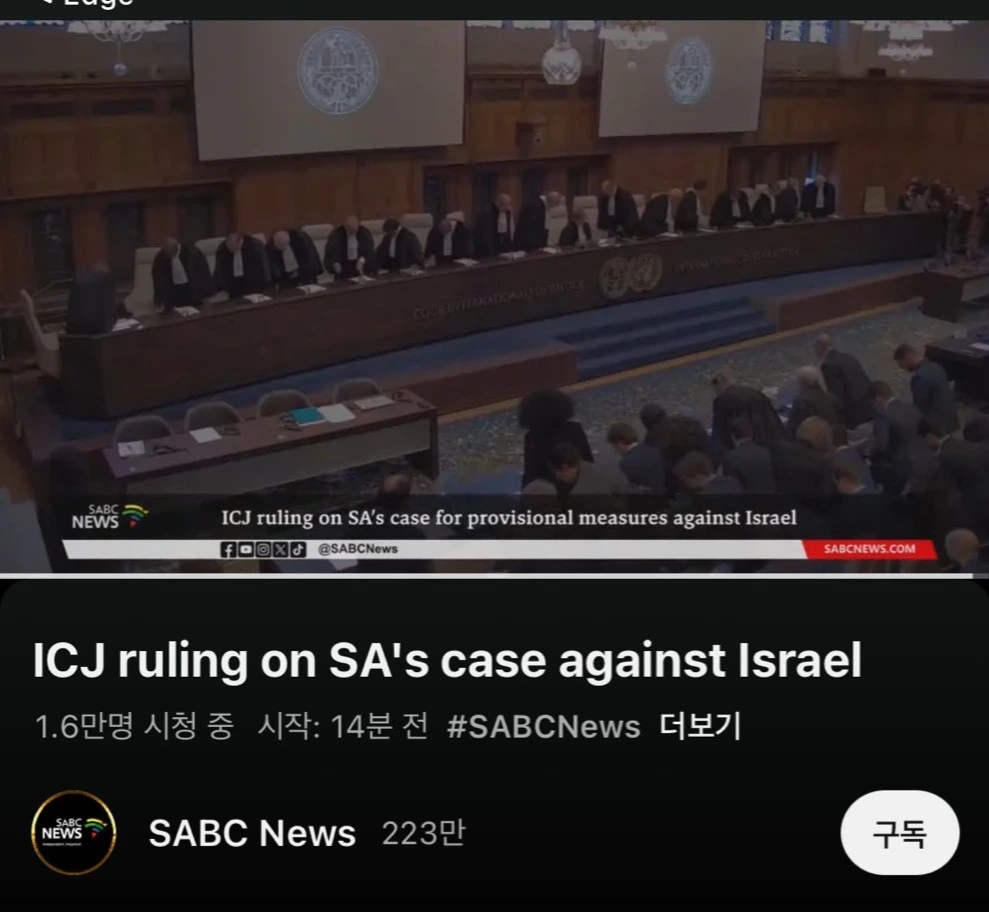Image resolution: width=989 pixels, height=912 pixels.
Task: Click the Facebook icon in the video banner
Action: click(228, 549)
